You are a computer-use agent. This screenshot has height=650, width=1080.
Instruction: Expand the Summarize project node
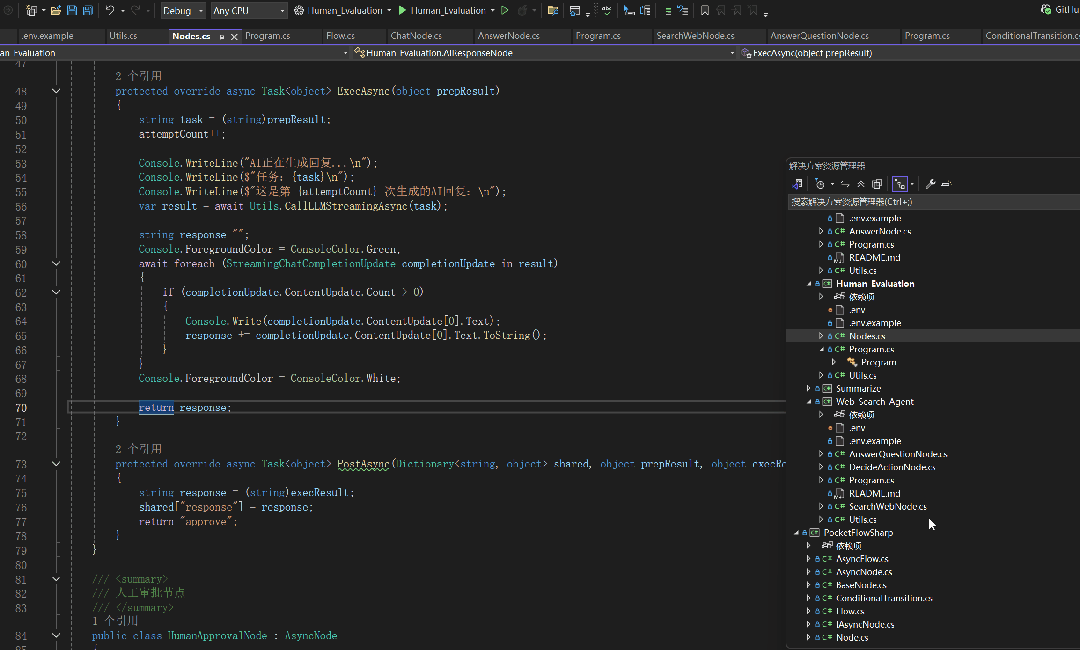[809, 388]
